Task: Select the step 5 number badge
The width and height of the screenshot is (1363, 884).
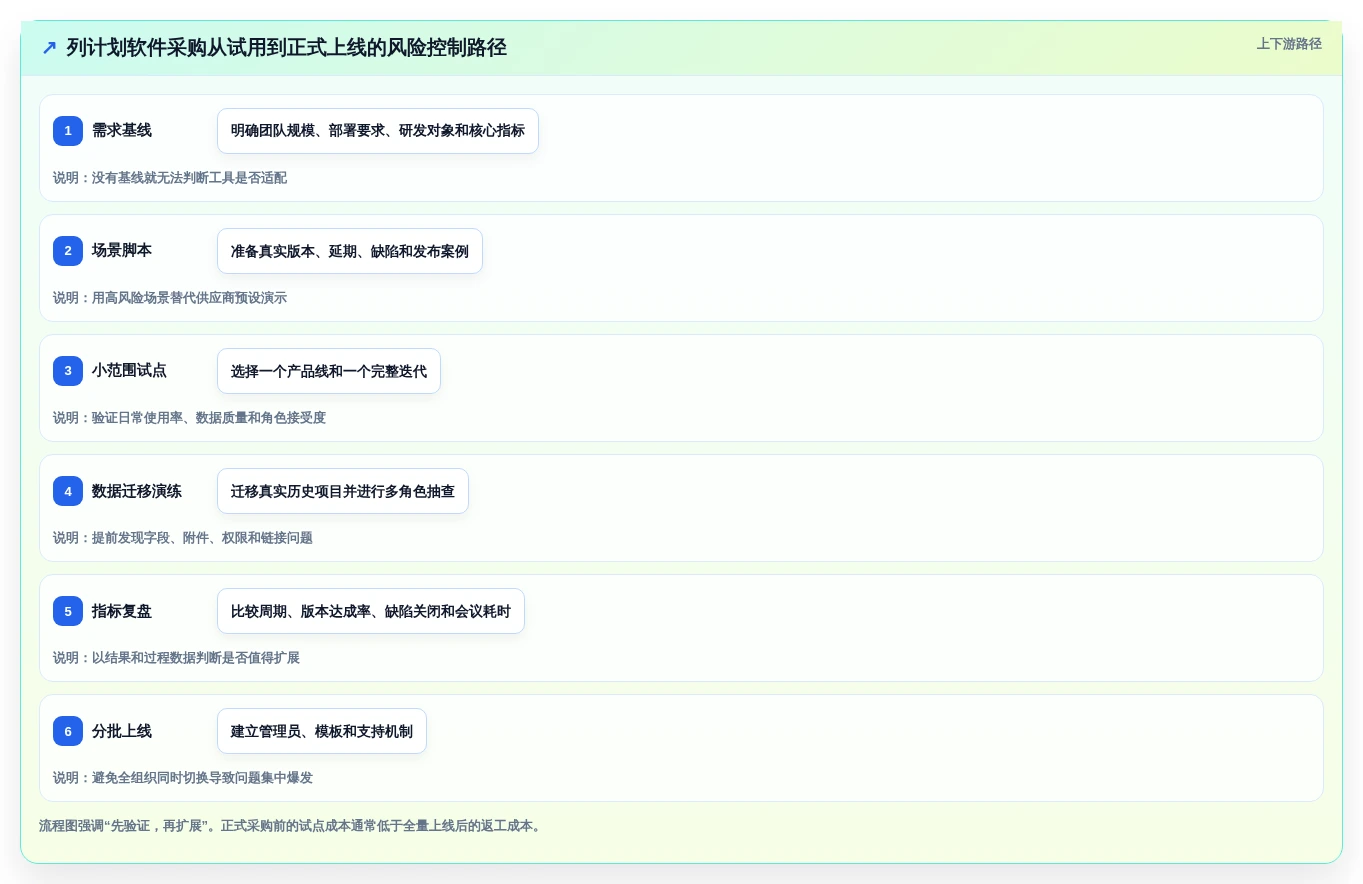Action: pyautogui.click(x=68, y=611)
